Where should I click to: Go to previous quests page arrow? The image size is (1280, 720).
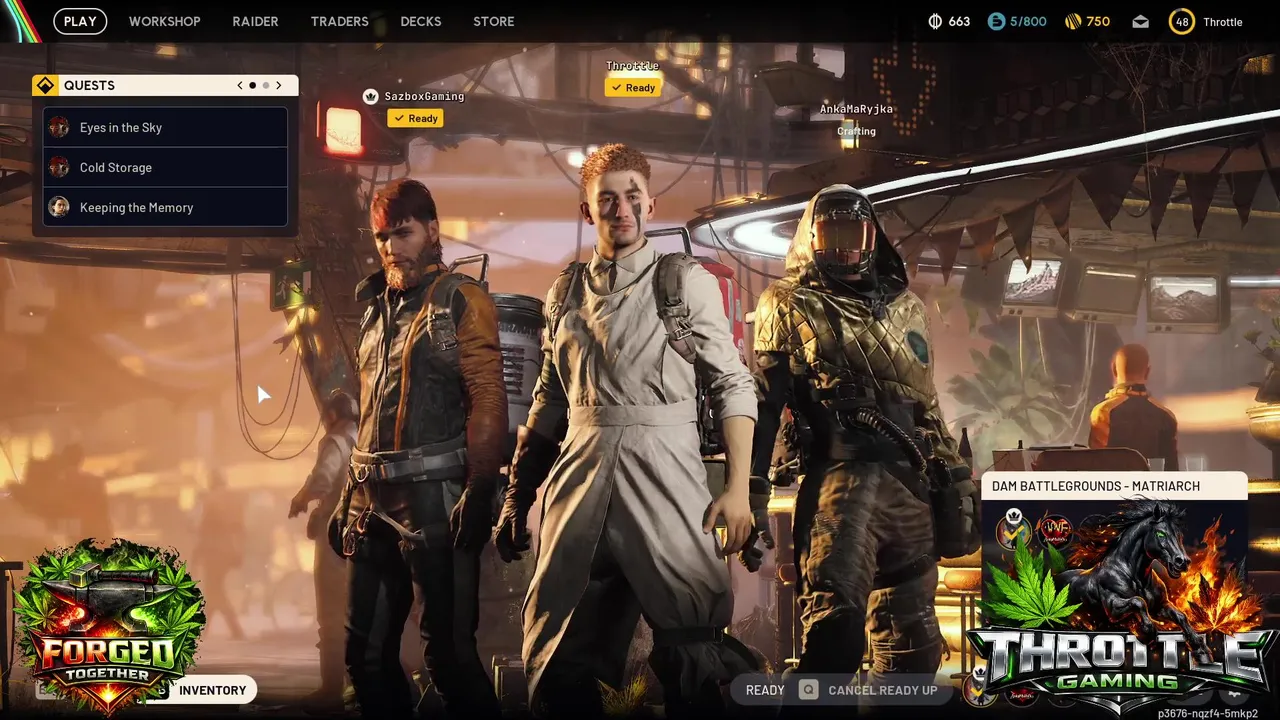(x=240, y=86)
